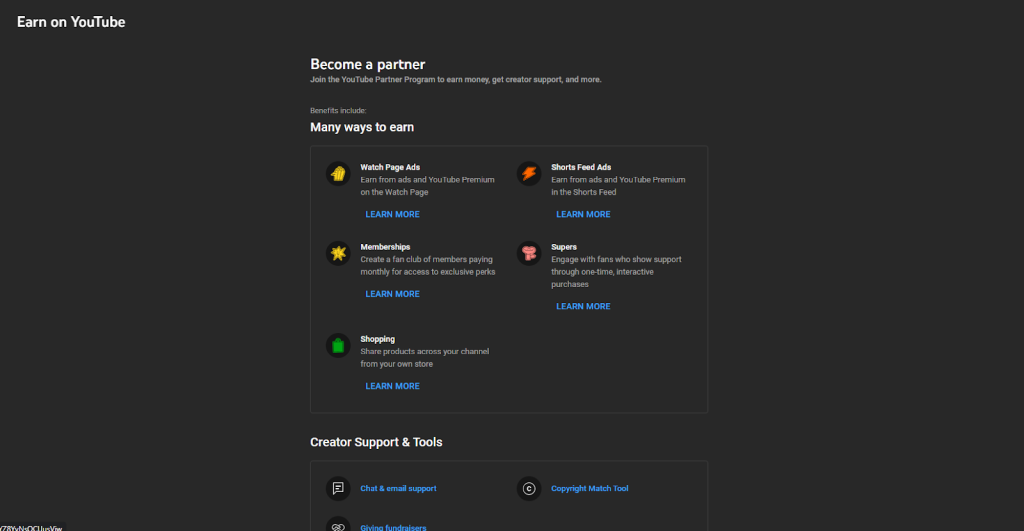Click the Supers heart icon
The width and height of the screenshot is (1024, 531).
[x=529, y=253]
